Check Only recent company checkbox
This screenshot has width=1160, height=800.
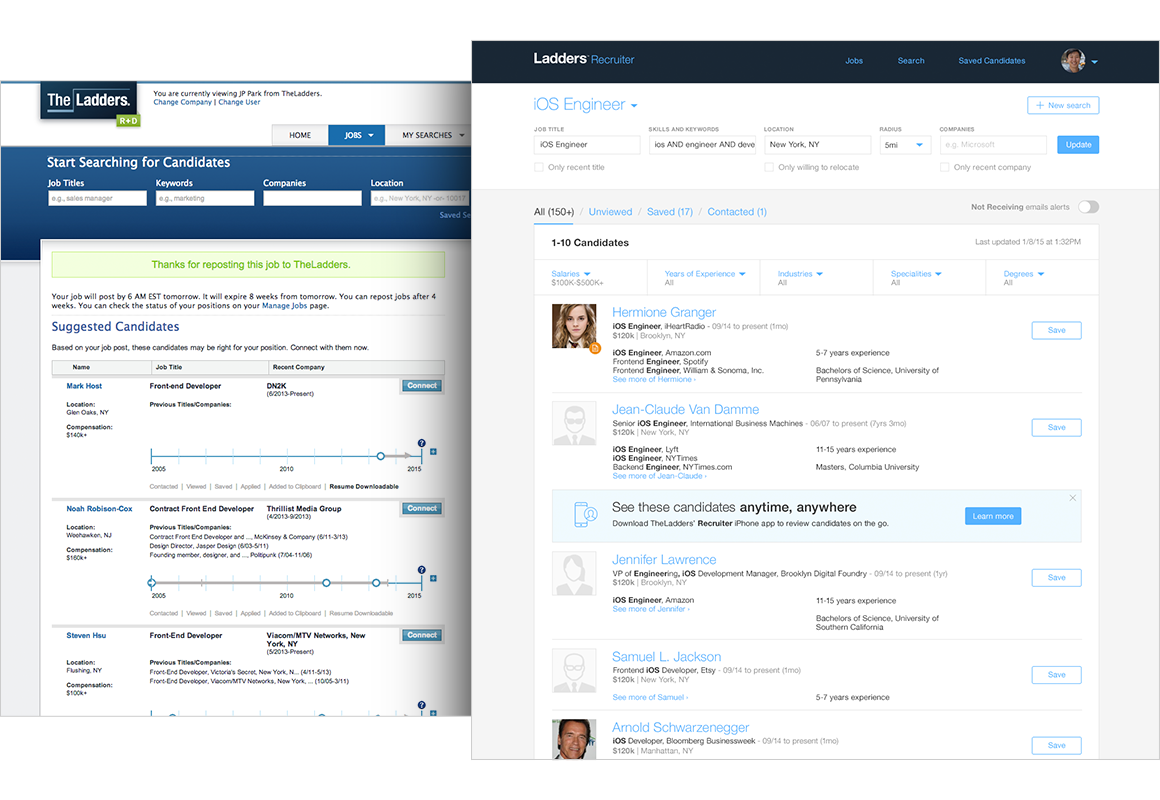(944, 167)
